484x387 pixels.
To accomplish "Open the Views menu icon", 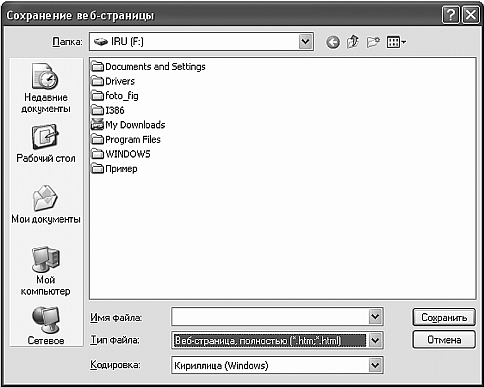I will pyautogui.click(x=396, y=42).
